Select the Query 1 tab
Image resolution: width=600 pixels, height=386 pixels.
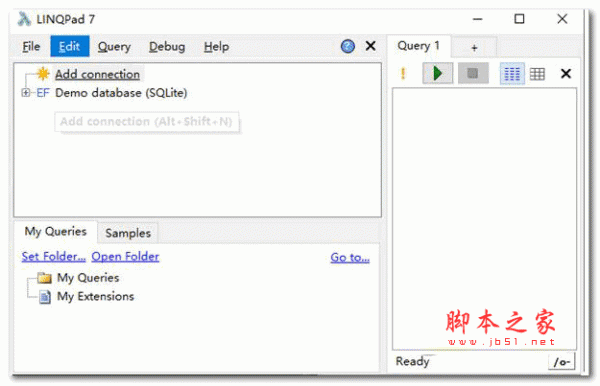(x=419, y=46)
